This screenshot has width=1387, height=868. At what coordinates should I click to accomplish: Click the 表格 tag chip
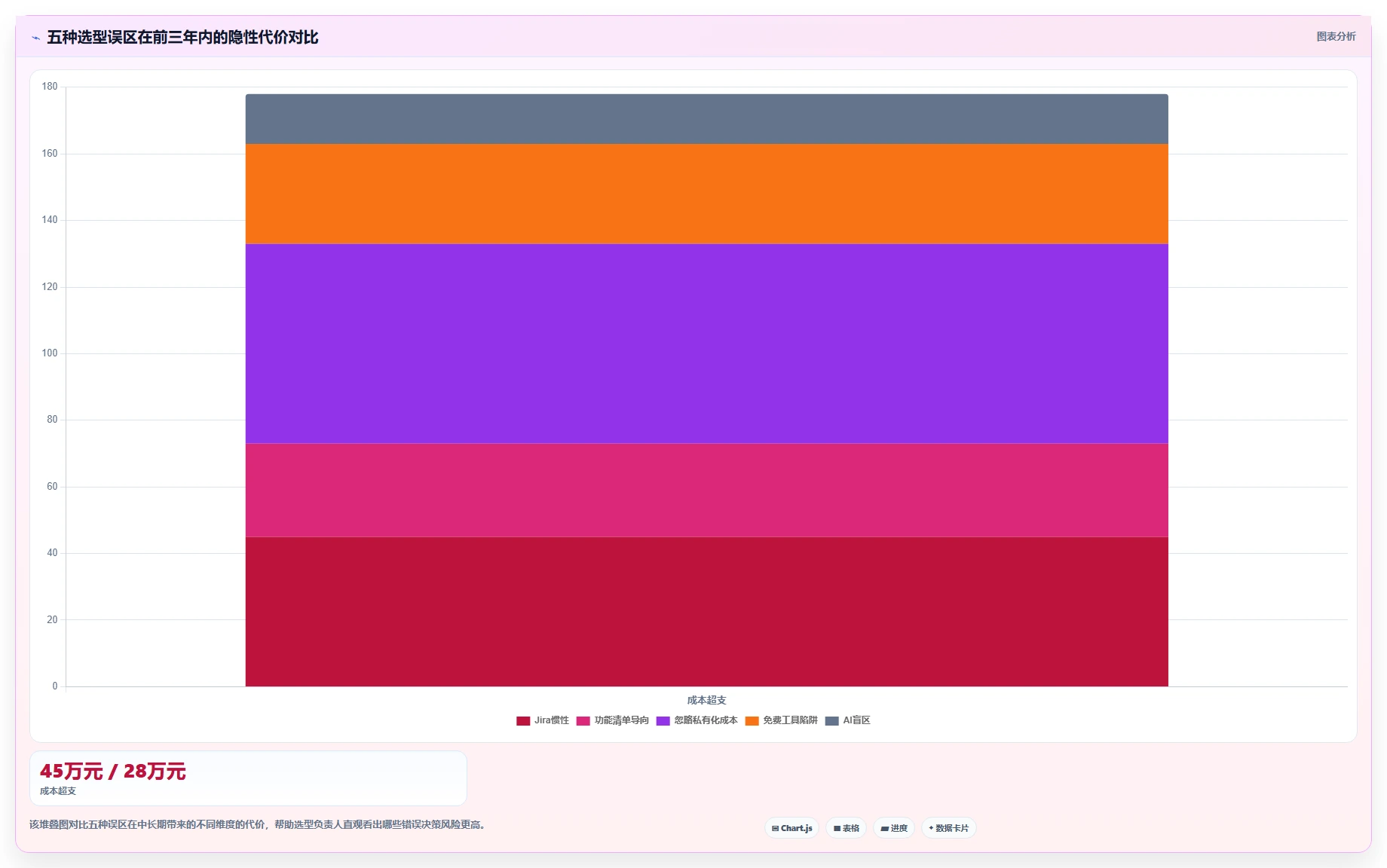pos(846,828)
